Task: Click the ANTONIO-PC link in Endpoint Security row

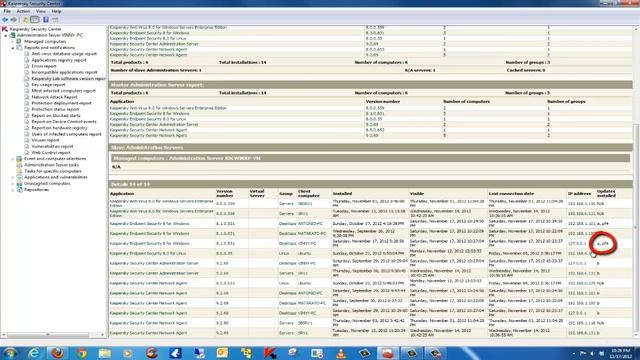Action: click(310, 224)
